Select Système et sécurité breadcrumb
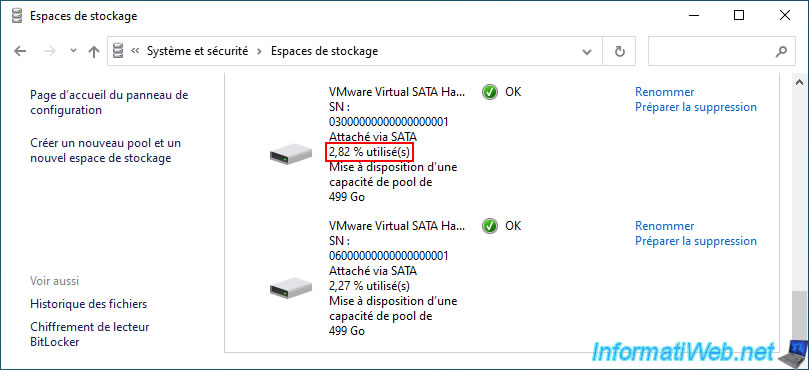Screen dimensions: 809x370 pyautogui.click(x=198, y=51)
